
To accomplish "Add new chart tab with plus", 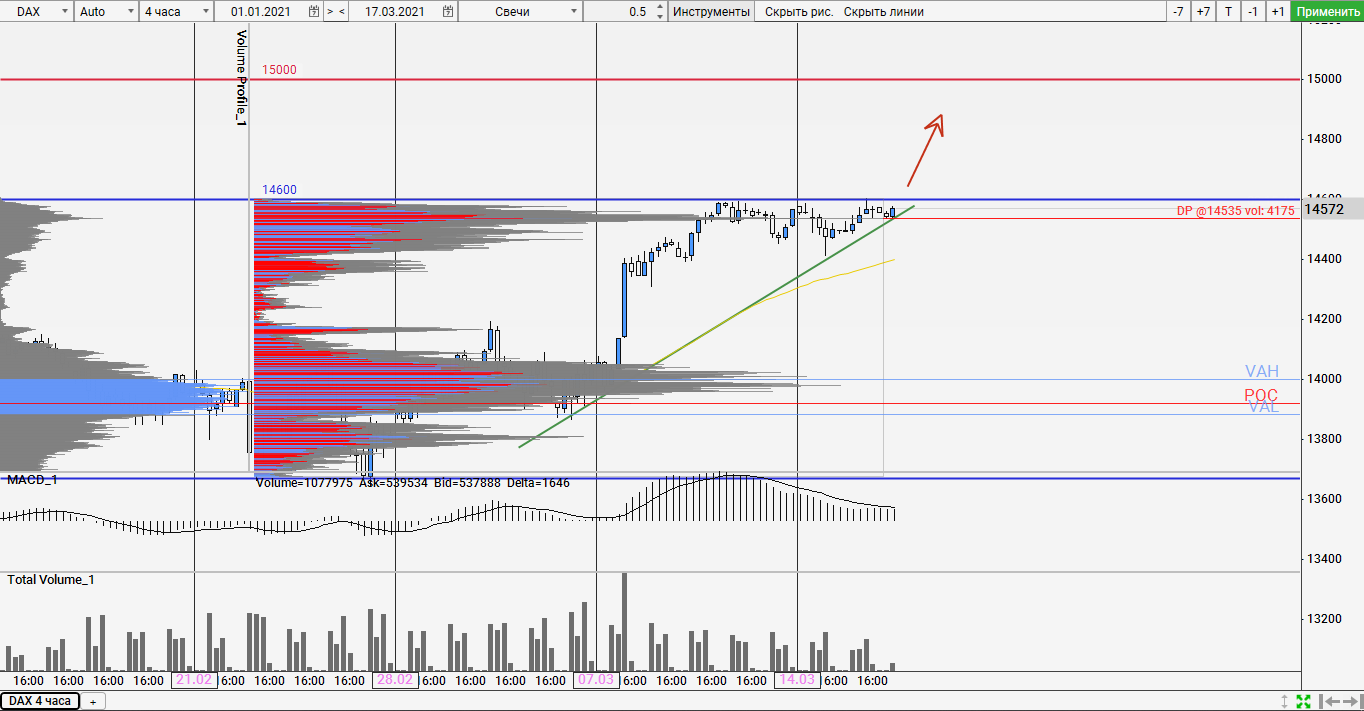I will (93, 702).
